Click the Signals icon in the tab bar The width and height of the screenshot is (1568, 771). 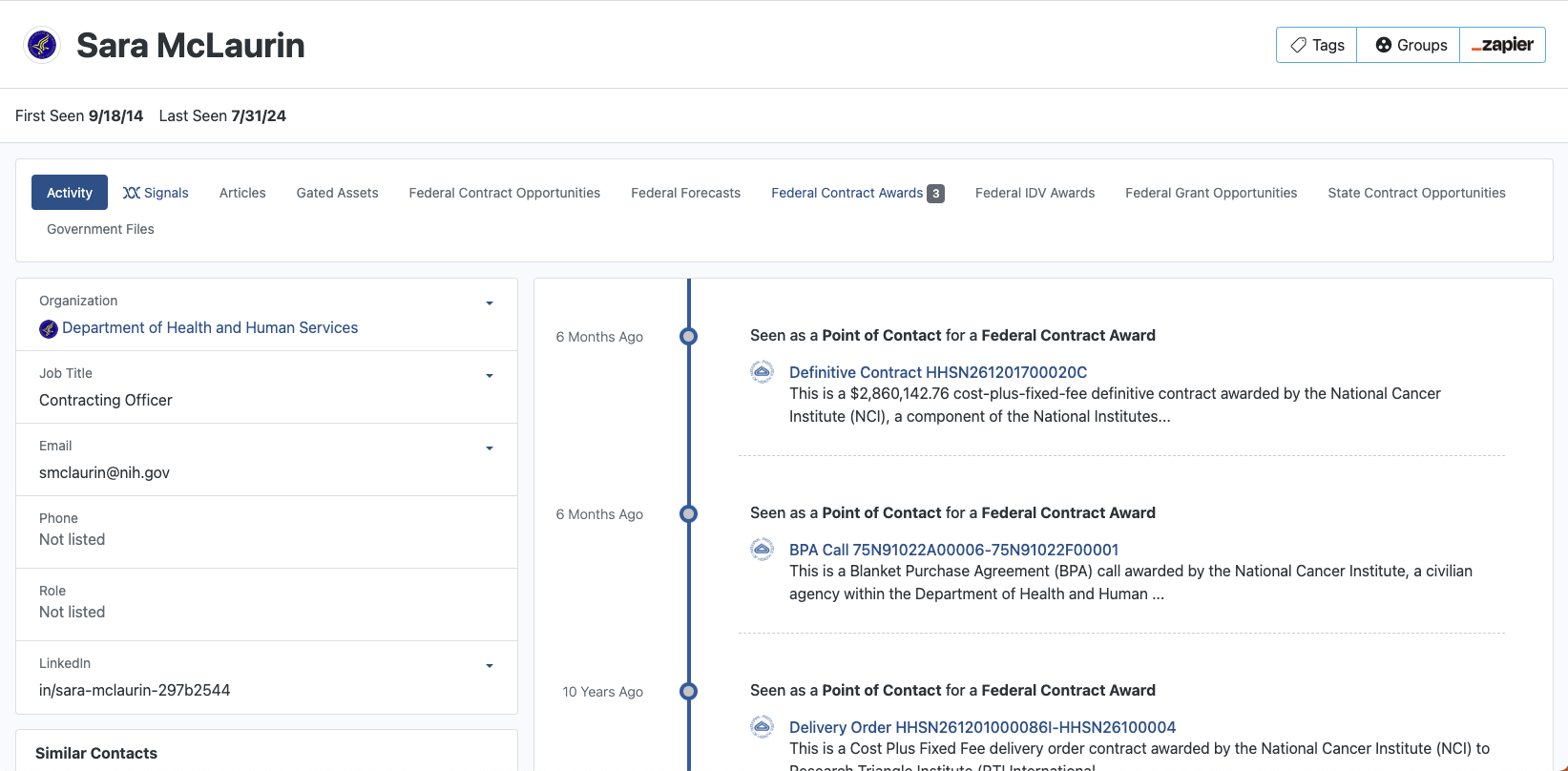click(x=132, y=193)
